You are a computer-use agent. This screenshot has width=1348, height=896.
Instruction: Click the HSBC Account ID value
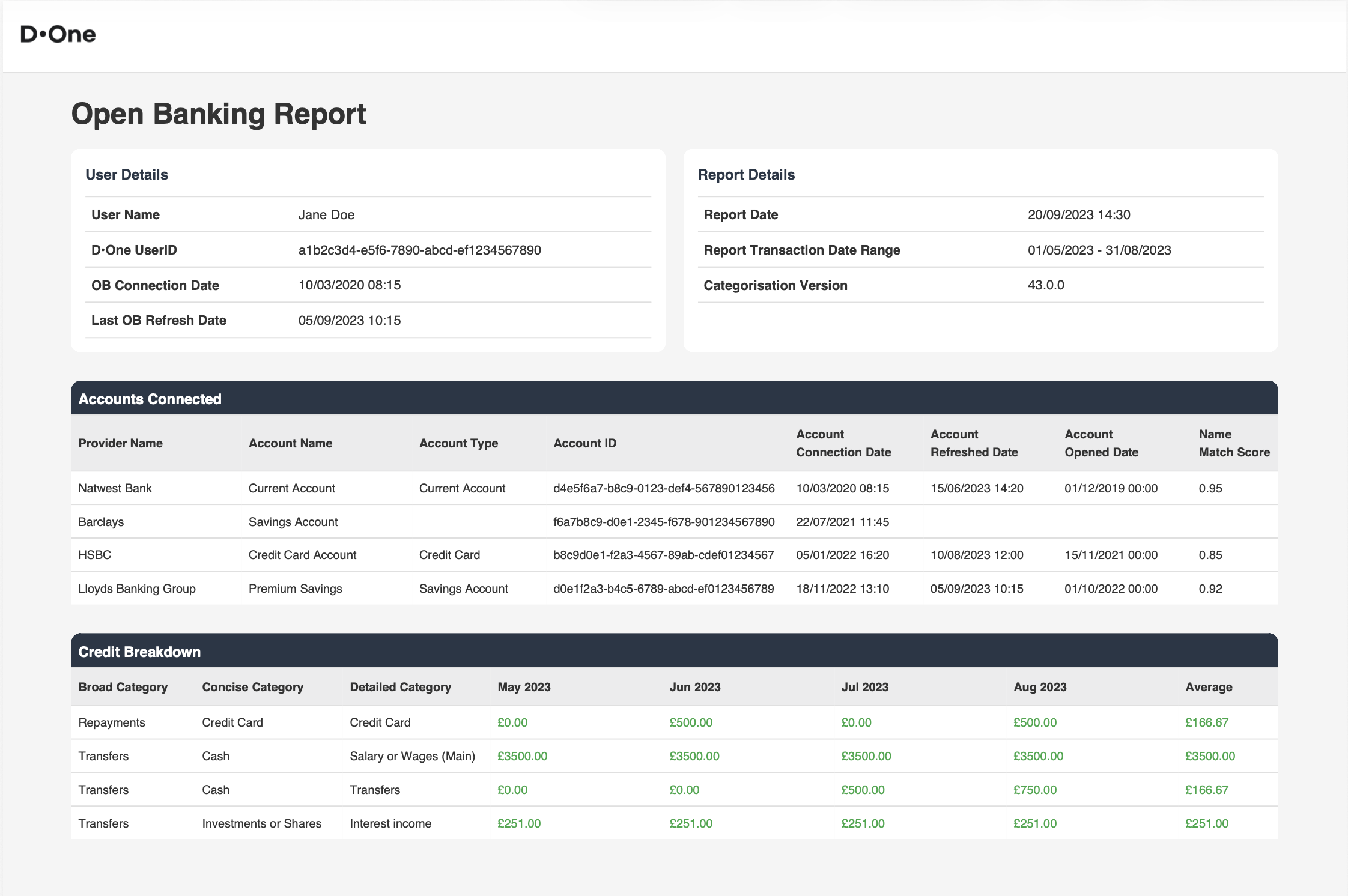pos(663,555)
